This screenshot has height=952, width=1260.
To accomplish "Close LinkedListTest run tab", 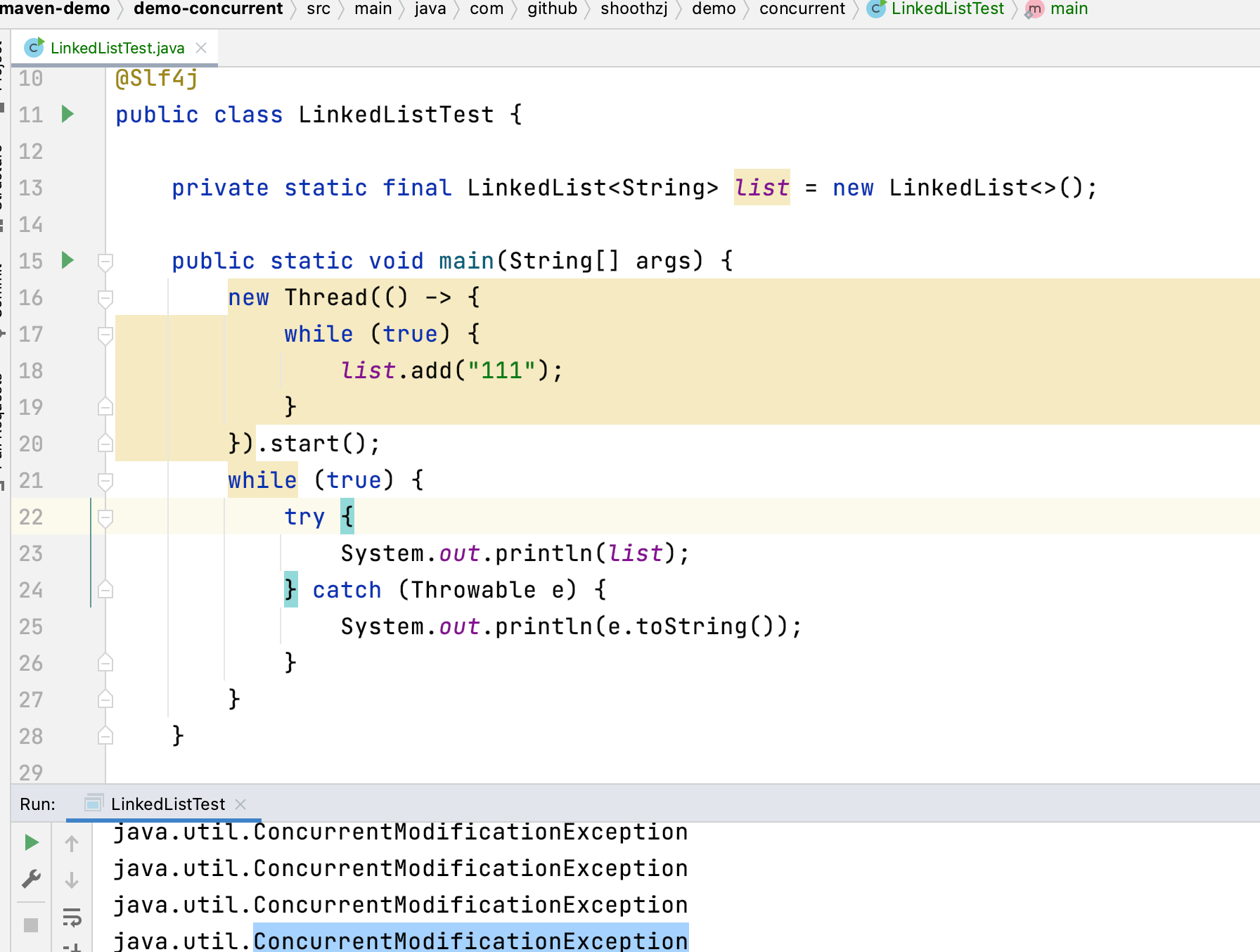I will click(240, 804).
